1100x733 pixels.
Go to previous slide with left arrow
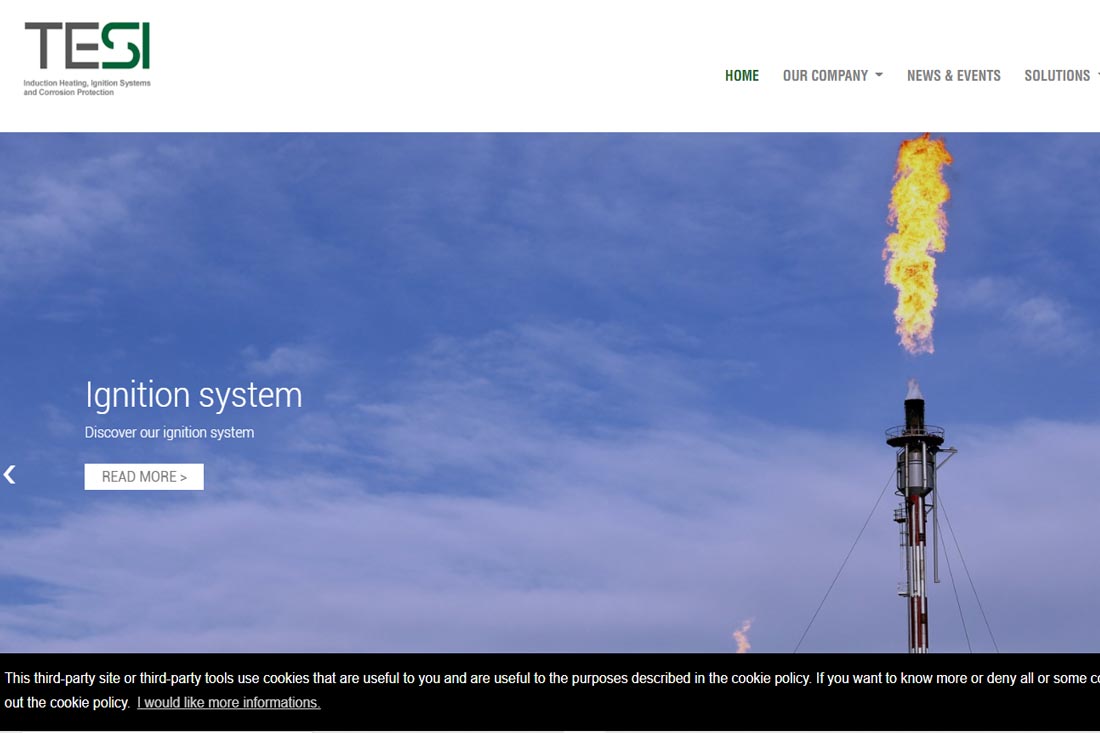click(x=10, y=475)
